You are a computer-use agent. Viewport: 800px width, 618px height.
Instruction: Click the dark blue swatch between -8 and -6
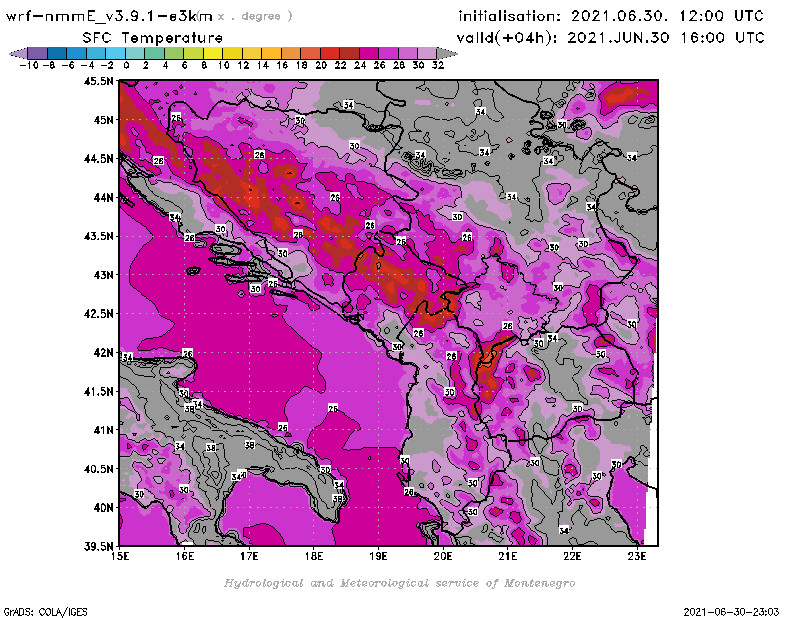tap(57, 54)
